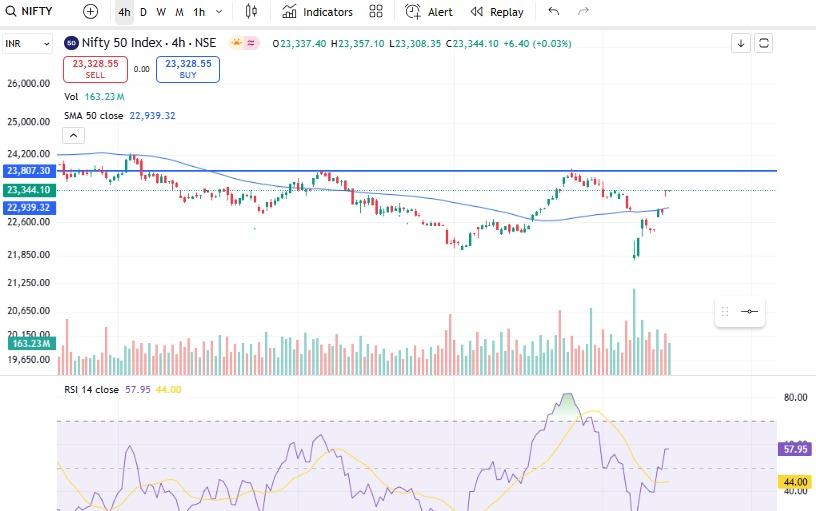Select the Vol 163.23M legend label
The height and width of the screenshot is (511, 816).
coord(94,97)
